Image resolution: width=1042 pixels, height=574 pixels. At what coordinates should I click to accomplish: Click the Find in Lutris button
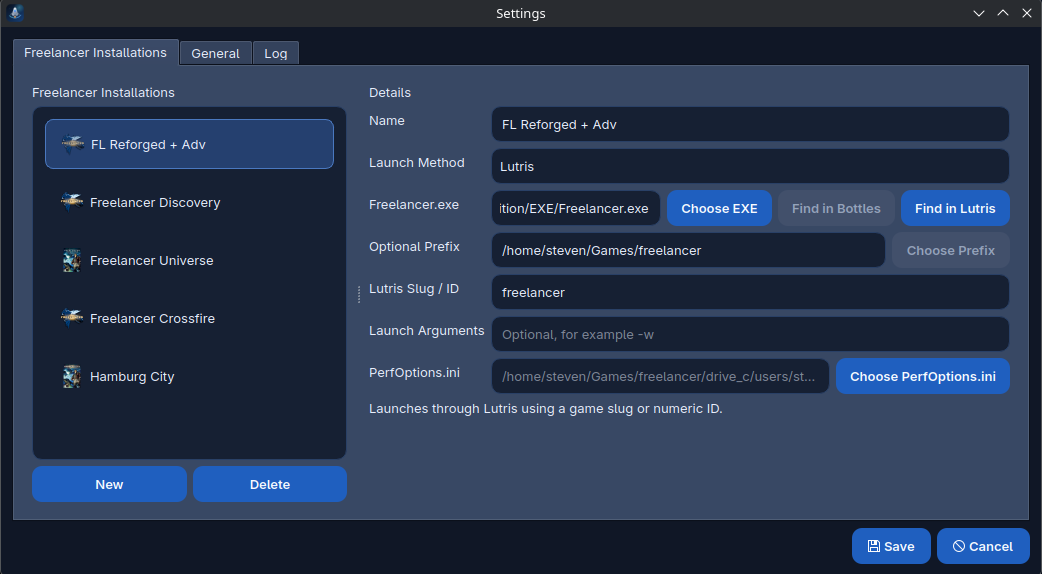click(955, 209)
